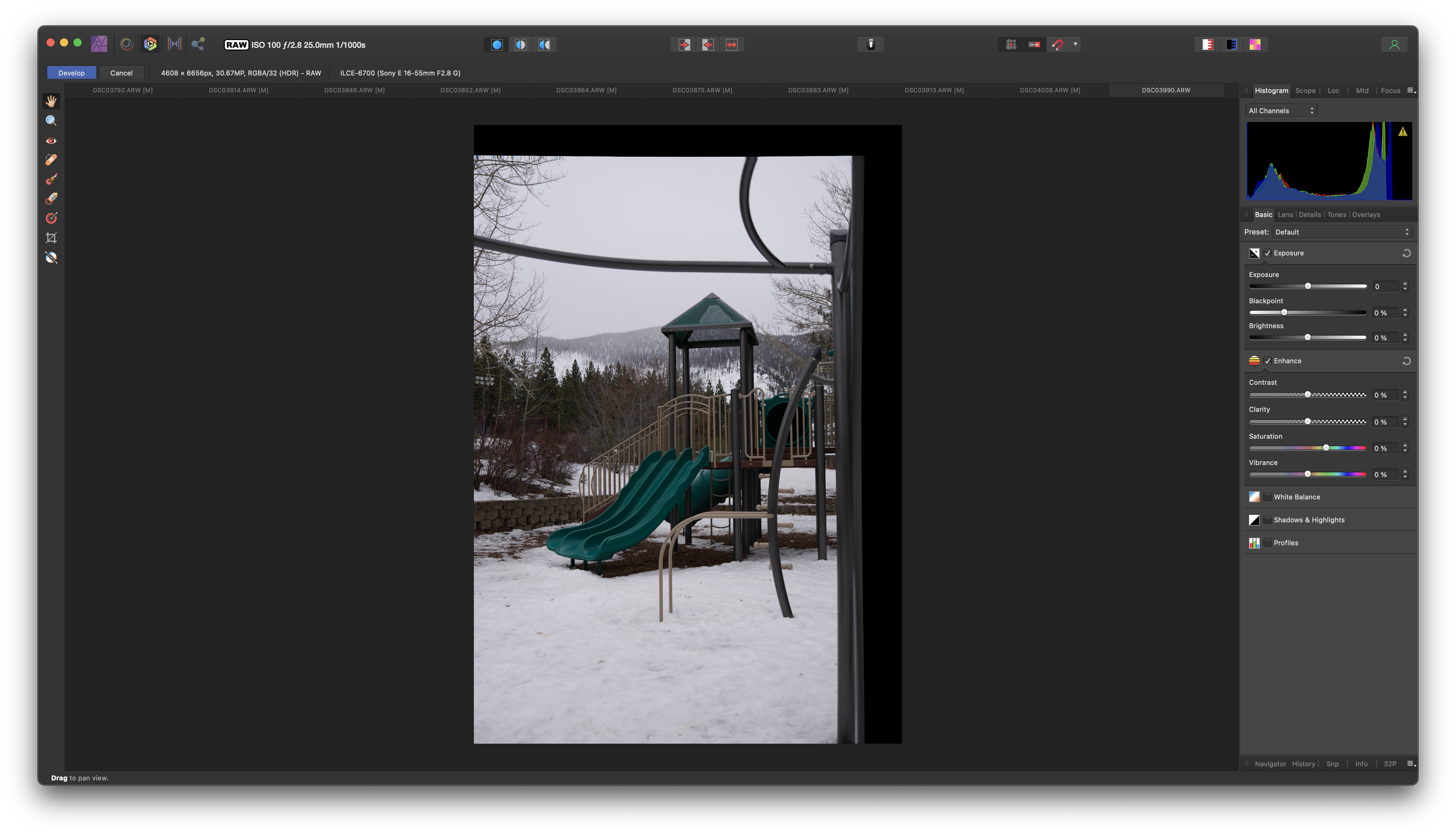The height and width of the screenshot is (835, 1456).
Task: Toggle the grid display icon
Action: (x=1011, y=45)
